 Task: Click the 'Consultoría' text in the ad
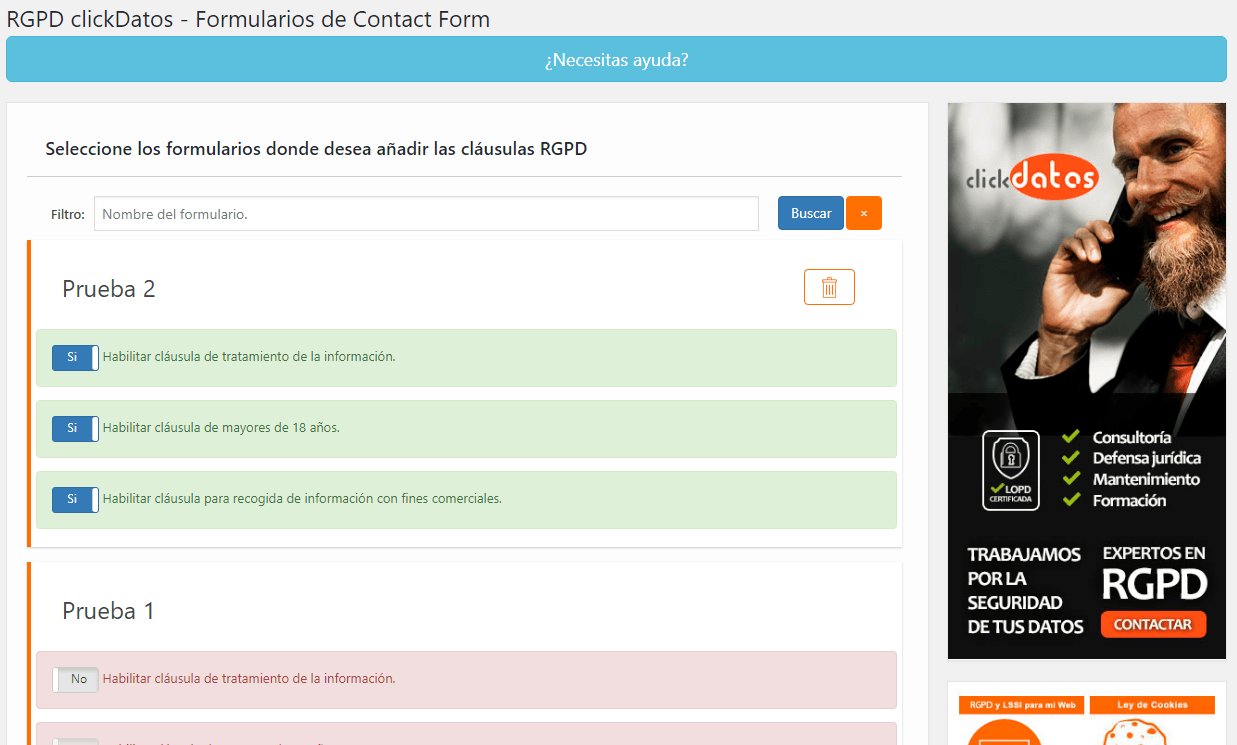coord(1132,437)
